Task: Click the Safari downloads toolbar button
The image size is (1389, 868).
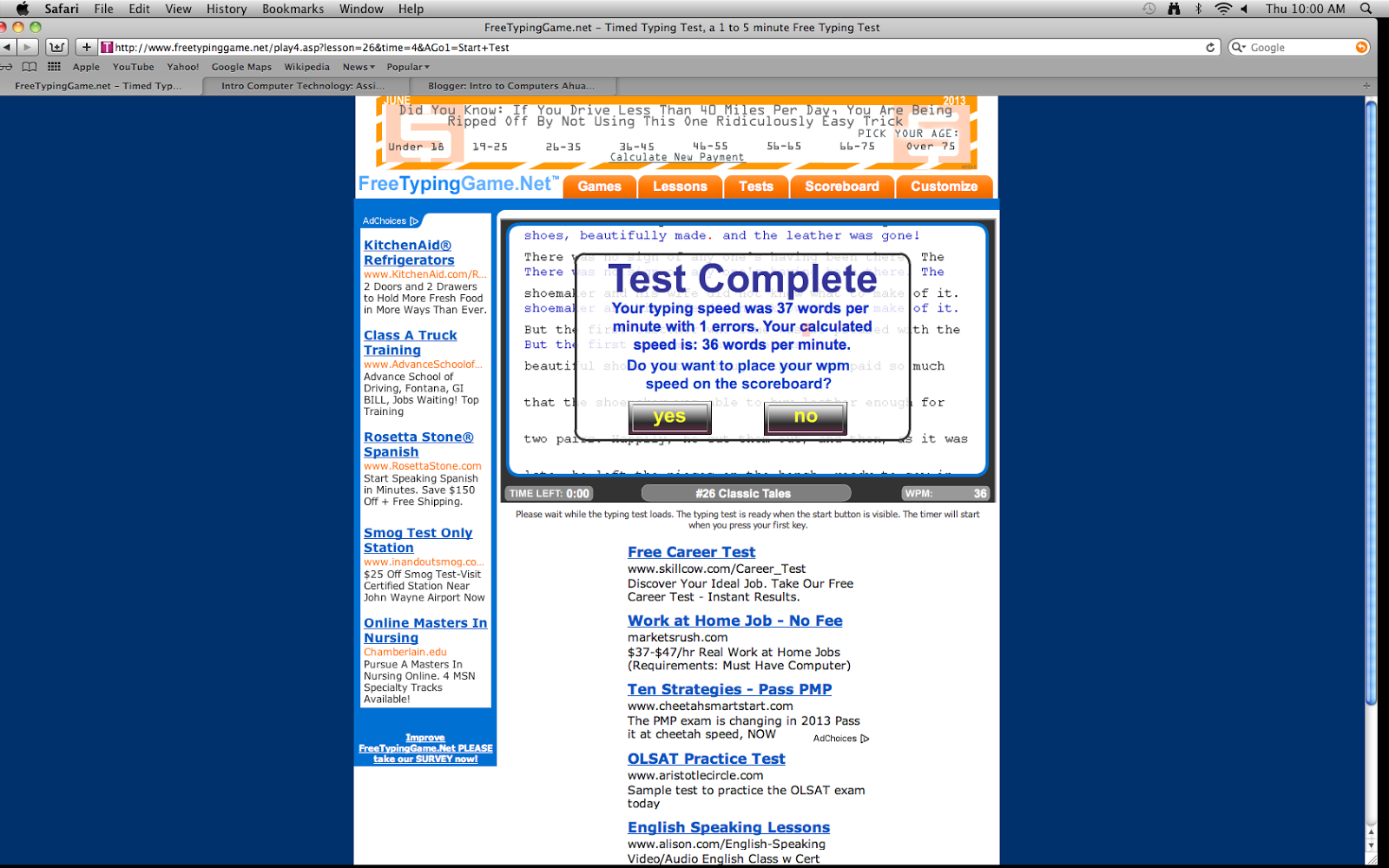Action: (56, 47)
